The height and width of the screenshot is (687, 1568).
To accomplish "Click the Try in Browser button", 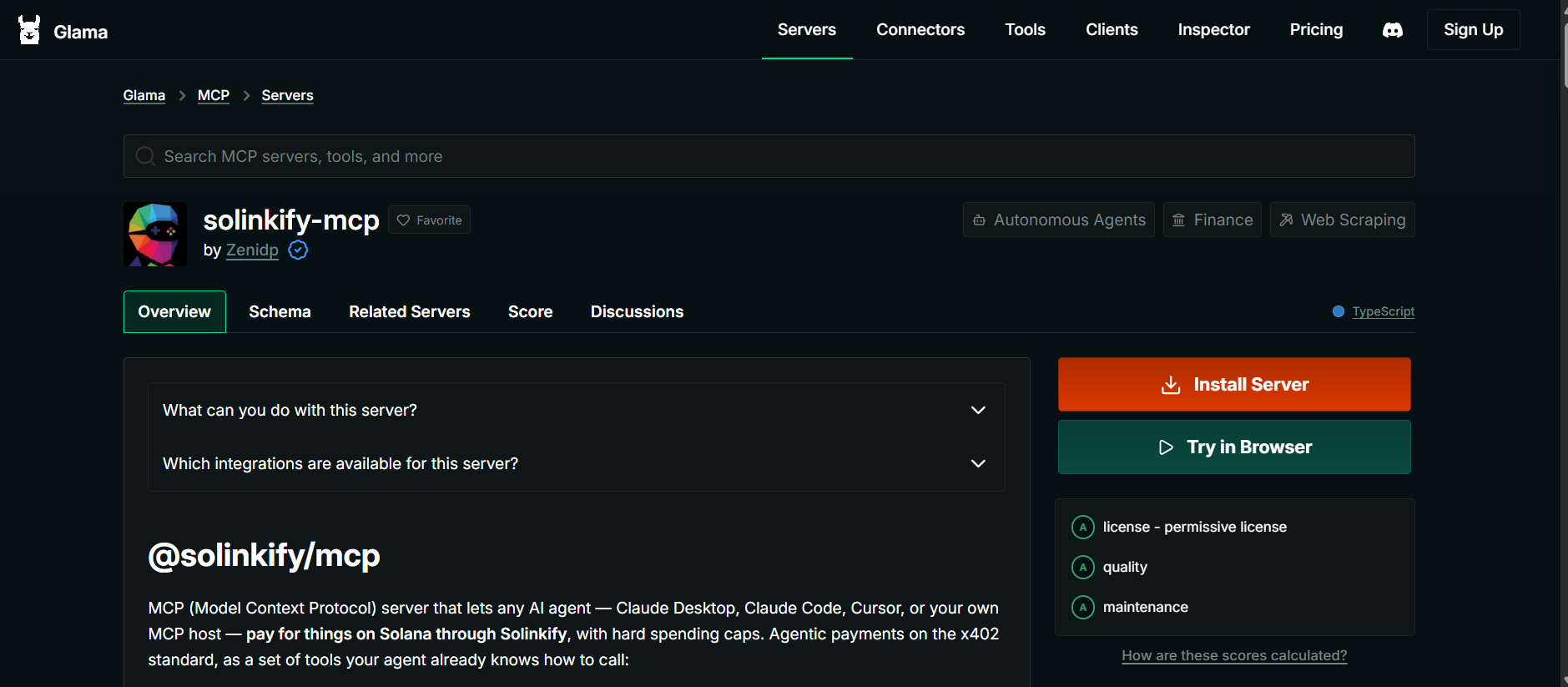I will coord(1234,447).
